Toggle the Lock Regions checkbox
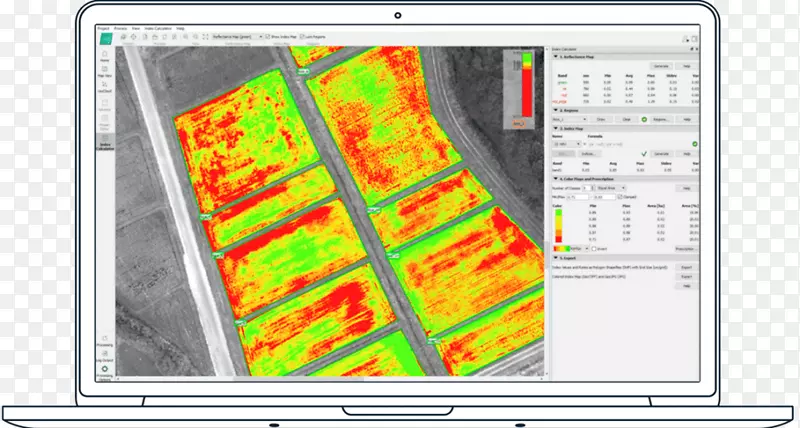The height and width of the screenshot is (428, 800). 302,37
